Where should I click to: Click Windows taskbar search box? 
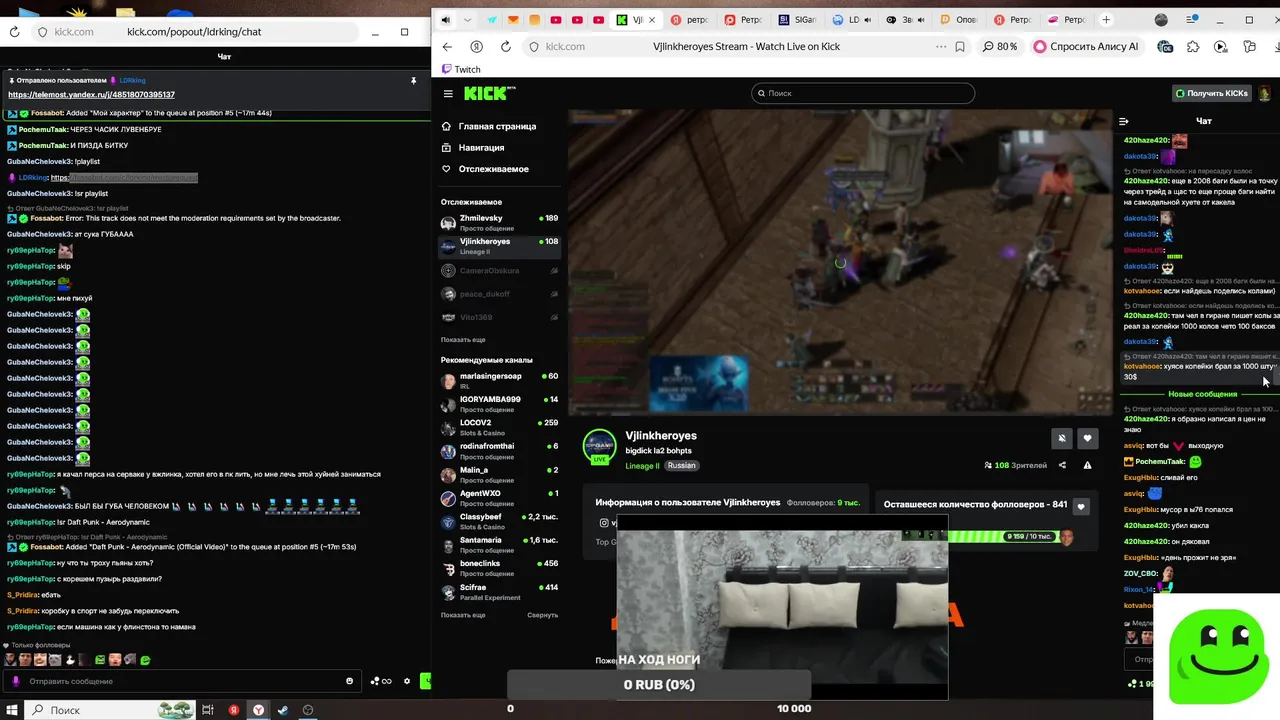(110, 710)
